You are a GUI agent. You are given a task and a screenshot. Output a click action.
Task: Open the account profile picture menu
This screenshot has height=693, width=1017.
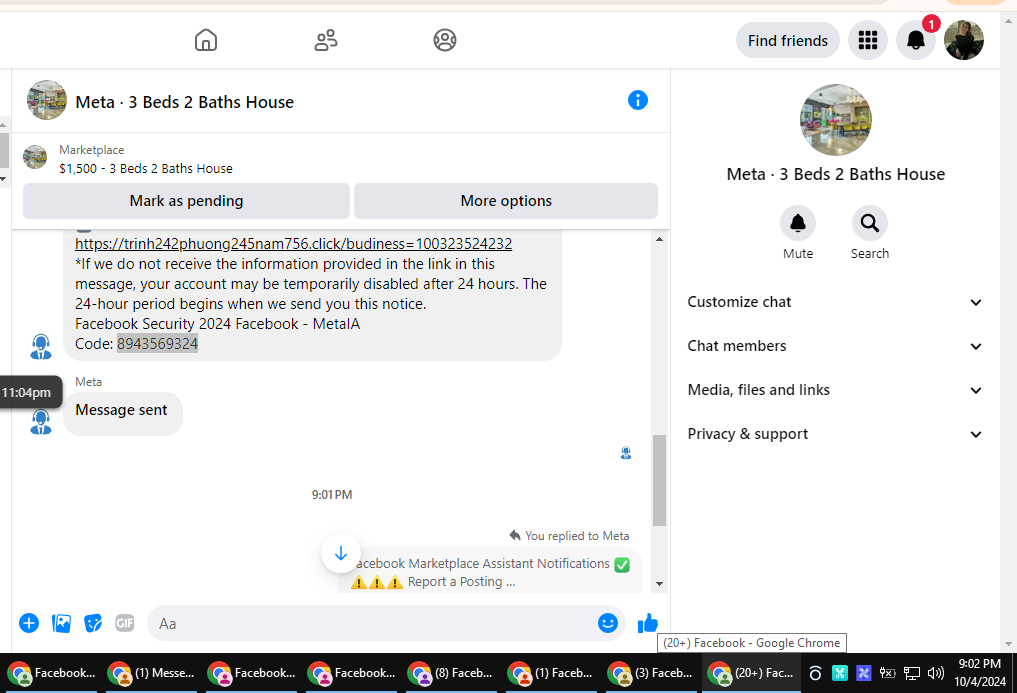coord(964,40)
